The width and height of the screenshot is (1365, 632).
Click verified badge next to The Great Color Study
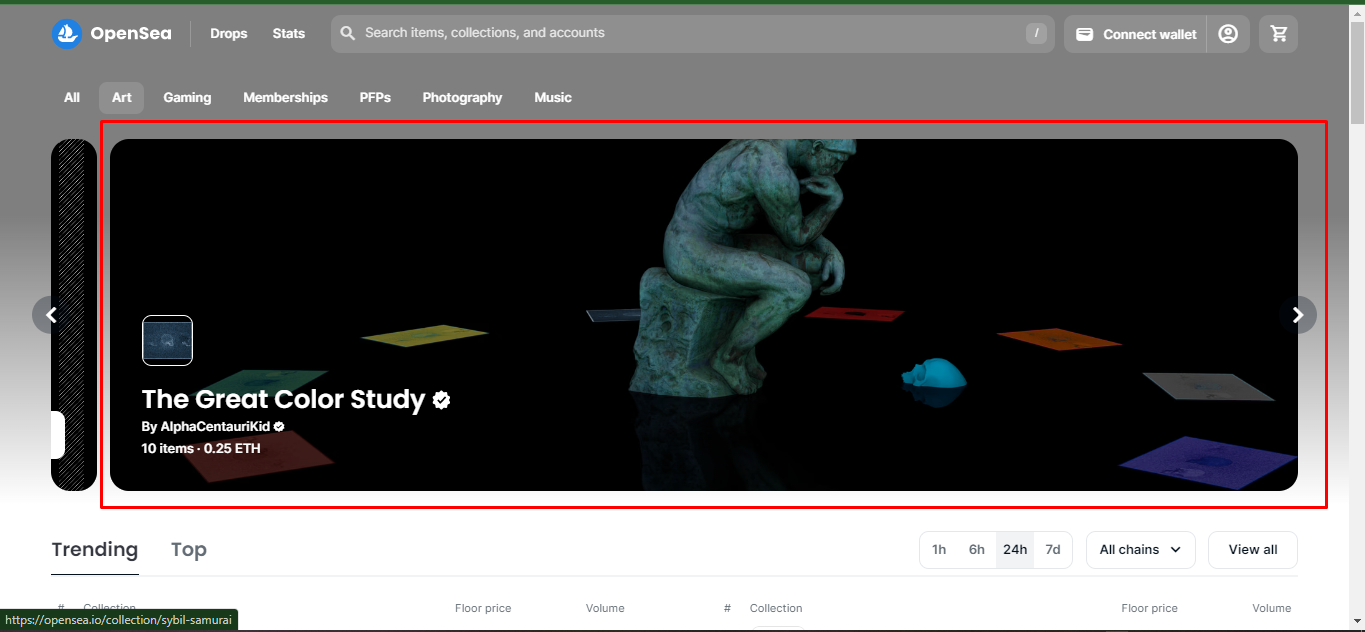441,400
